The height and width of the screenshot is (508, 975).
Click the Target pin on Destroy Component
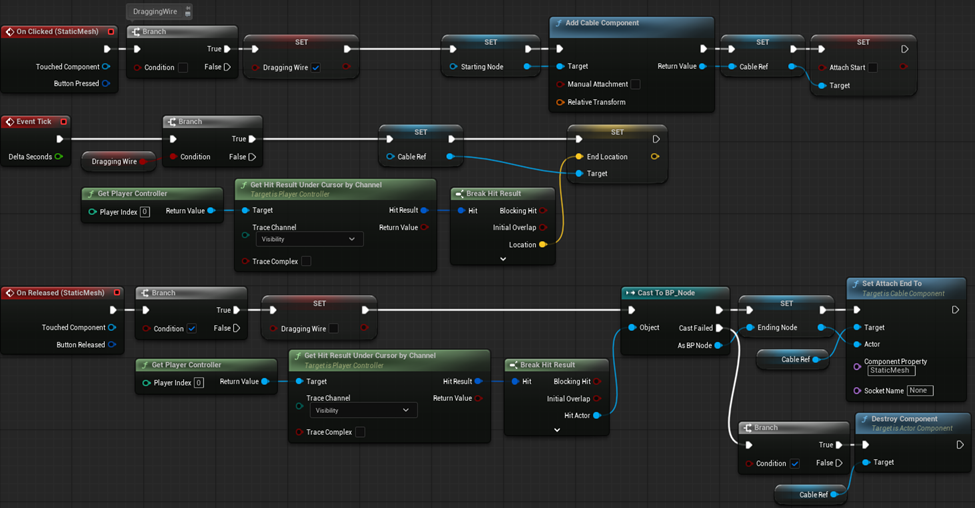(866, 462)
